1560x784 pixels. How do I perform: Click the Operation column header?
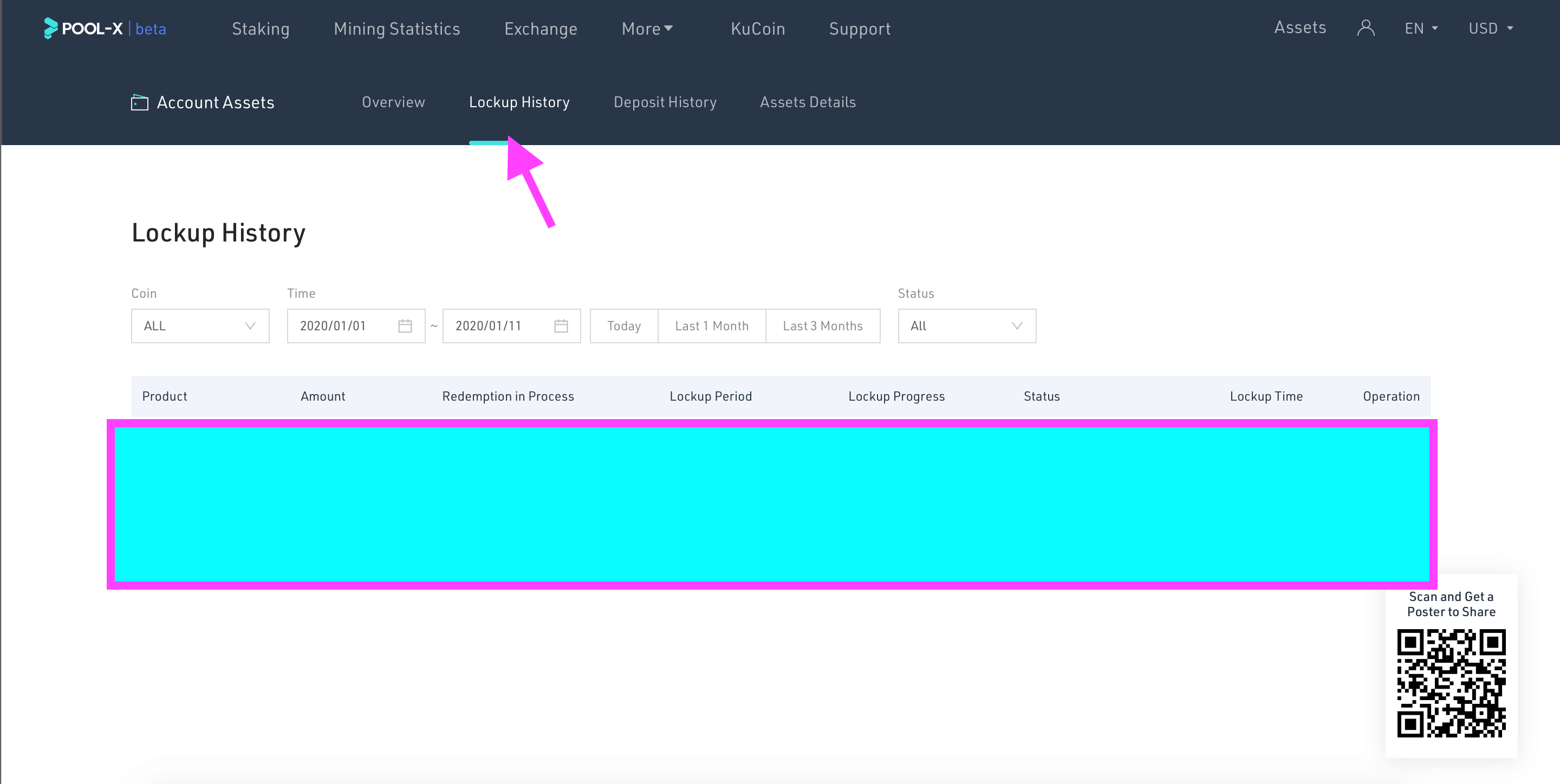coord(1391,396)
